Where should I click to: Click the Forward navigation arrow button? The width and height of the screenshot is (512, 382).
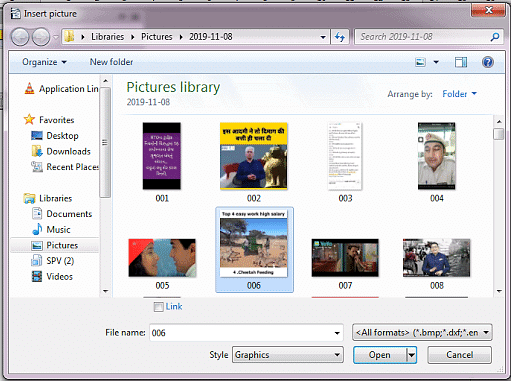click(41, 37)
